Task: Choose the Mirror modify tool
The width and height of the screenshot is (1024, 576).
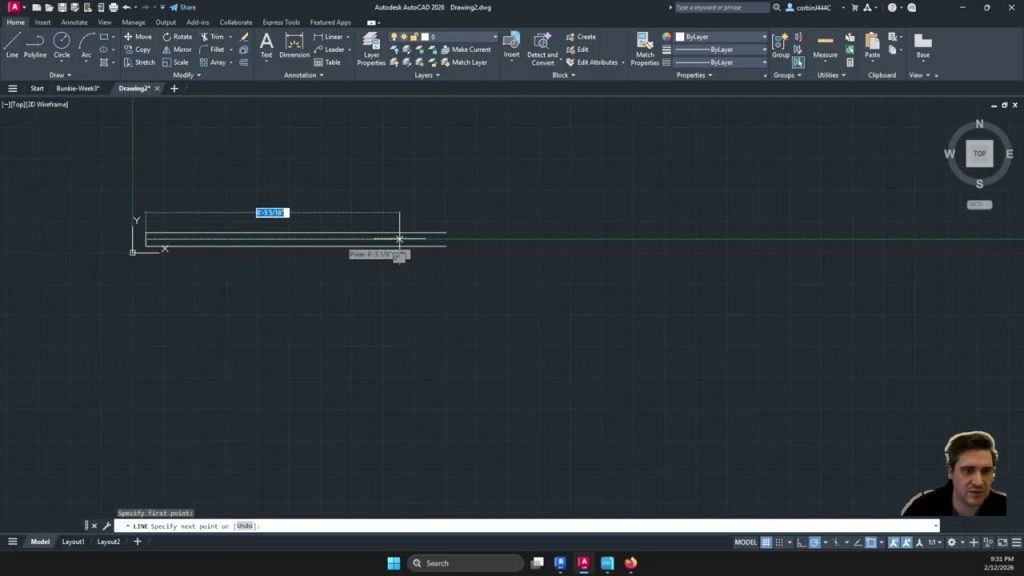Action: tap(176, 49)
